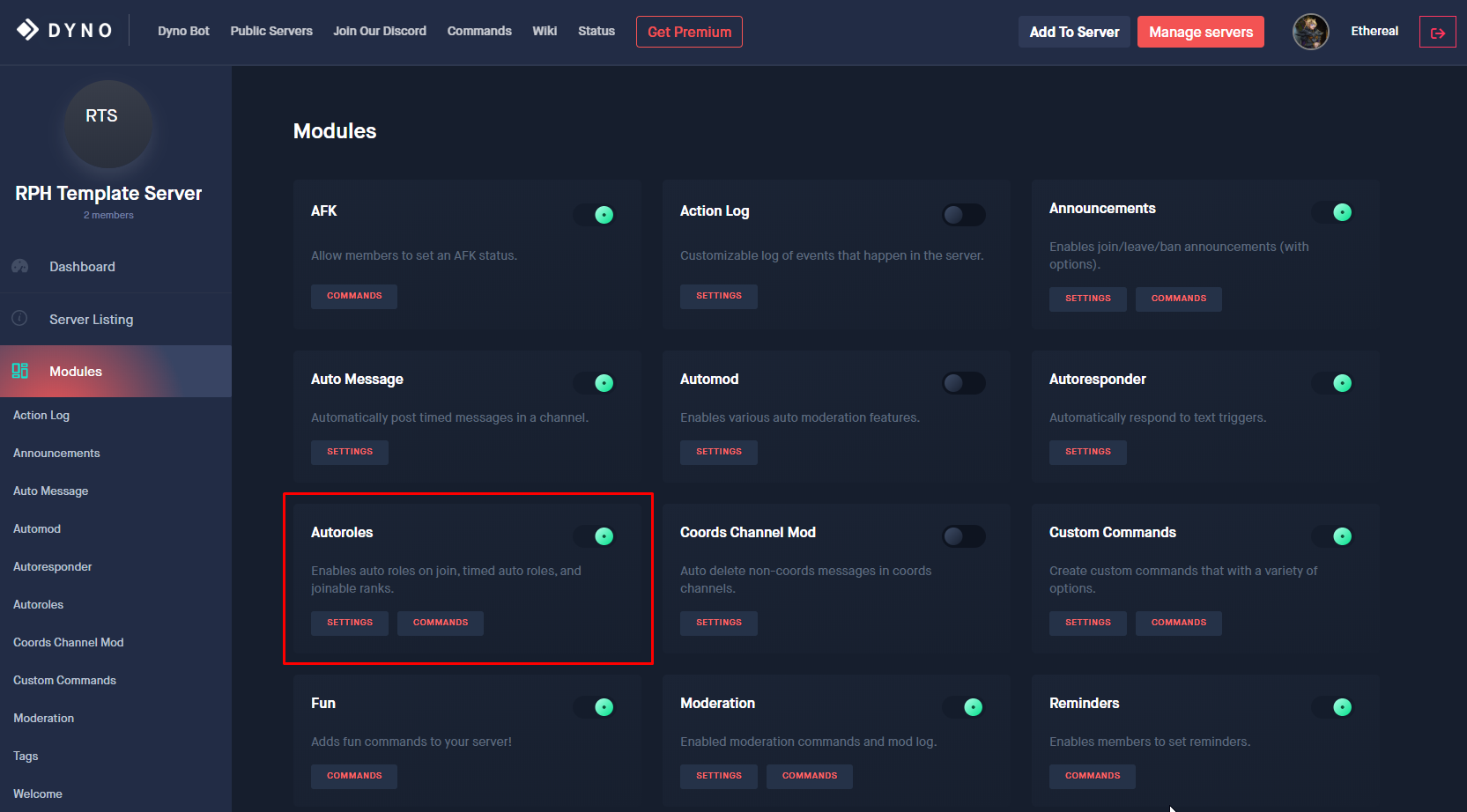The height and width of the screenshot is (812, 1467).
Task: View Reminders Commands button
Action: [x=1093, y=776]
